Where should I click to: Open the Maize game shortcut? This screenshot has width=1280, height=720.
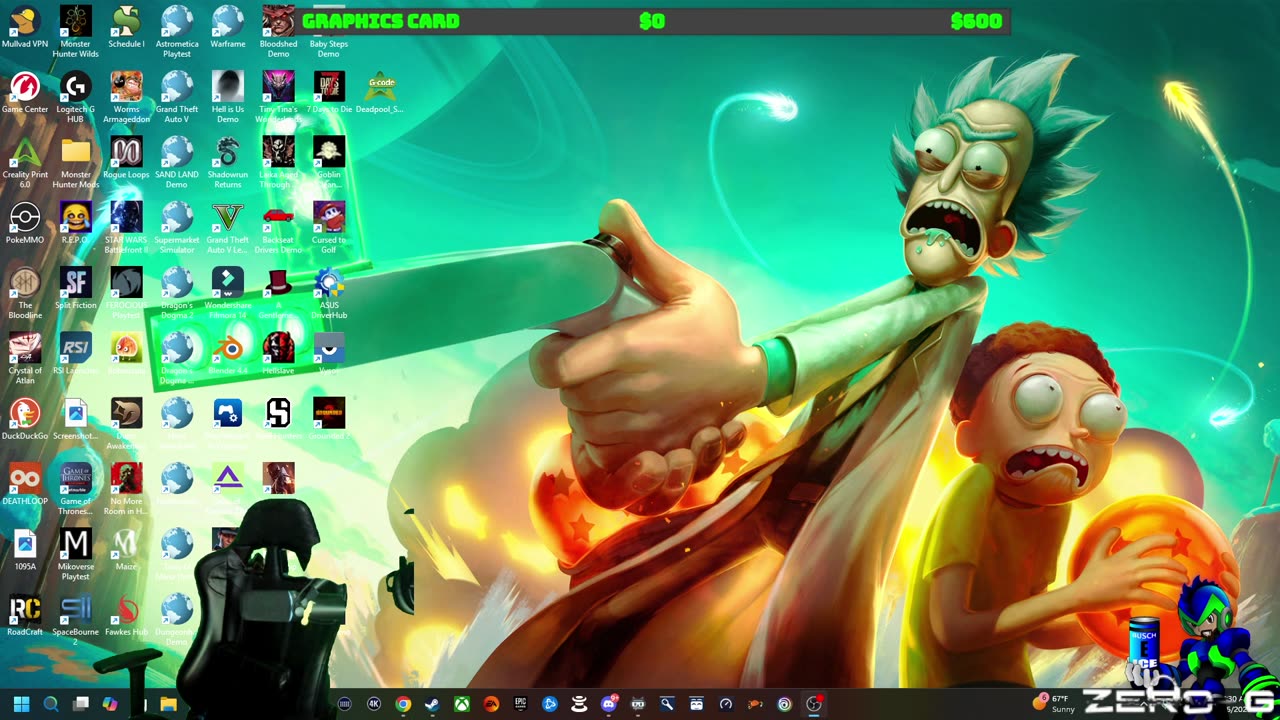click(x=126, y=549)
